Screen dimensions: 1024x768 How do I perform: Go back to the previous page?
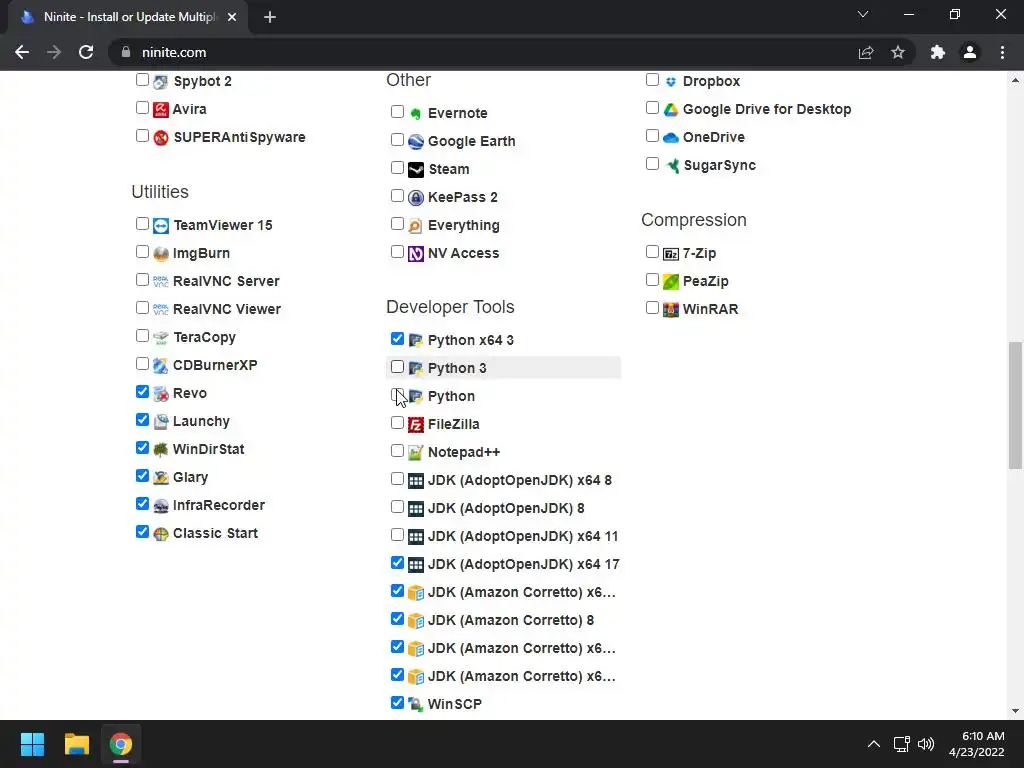click(x=22, y=52)
